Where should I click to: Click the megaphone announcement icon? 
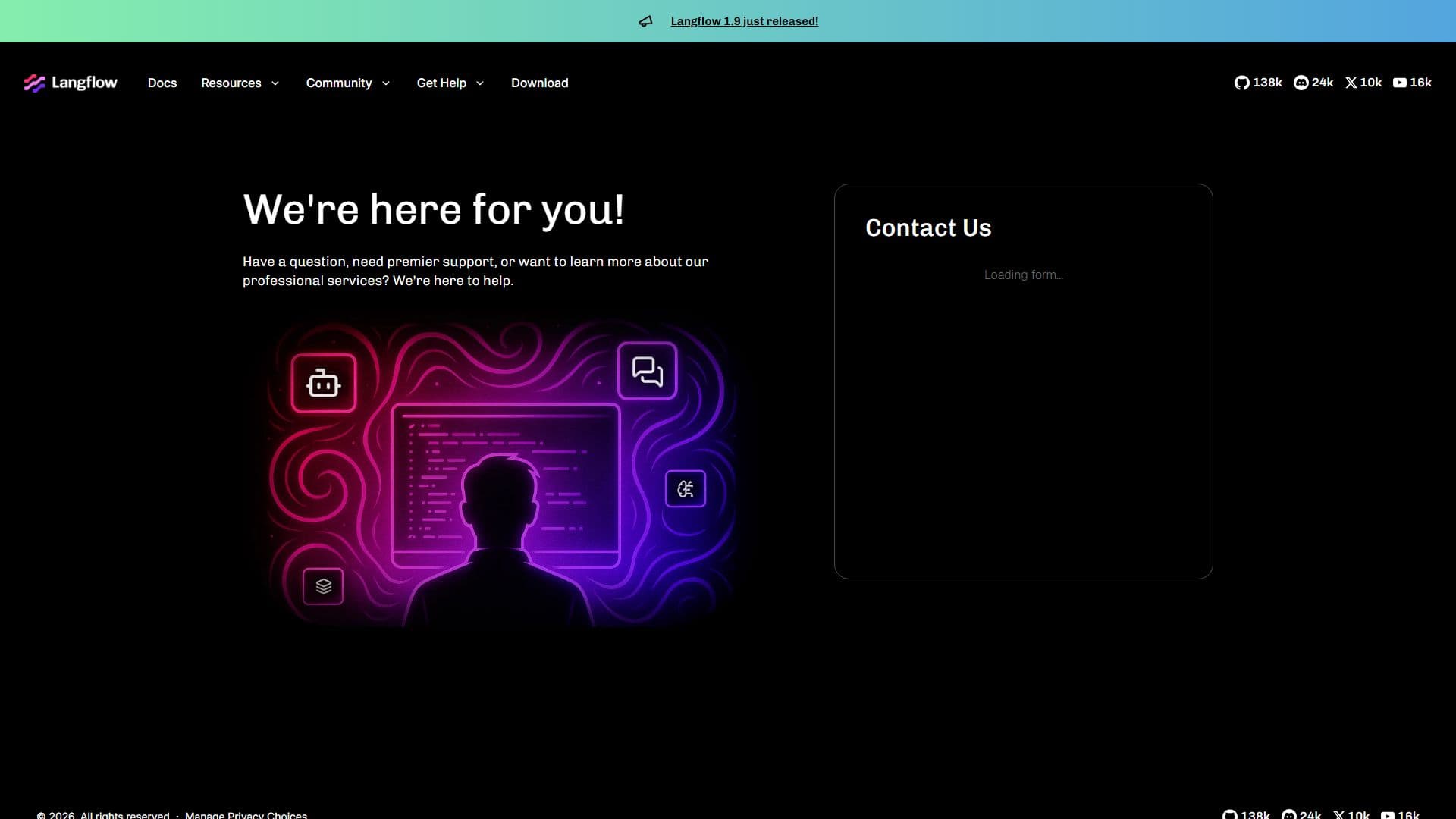pos(645,21)
